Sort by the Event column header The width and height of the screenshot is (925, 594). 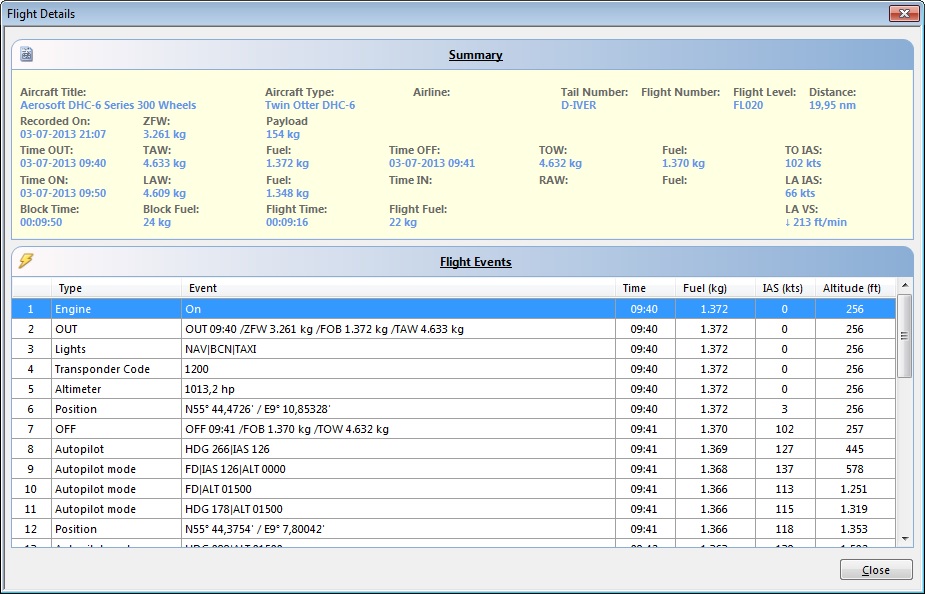pos(398,288)
